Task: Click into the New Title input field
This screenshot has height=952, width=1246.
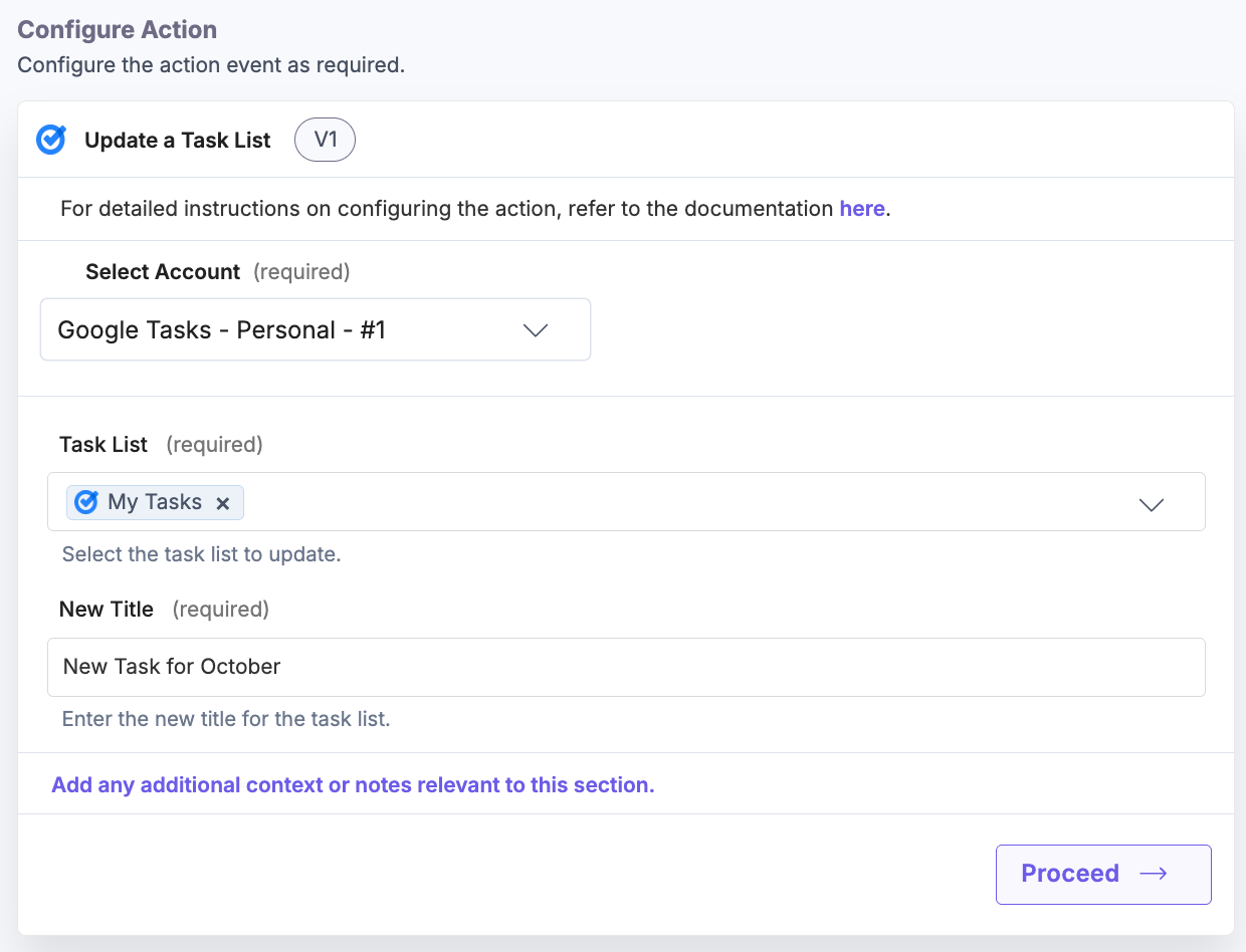Action: click(626, 667)
